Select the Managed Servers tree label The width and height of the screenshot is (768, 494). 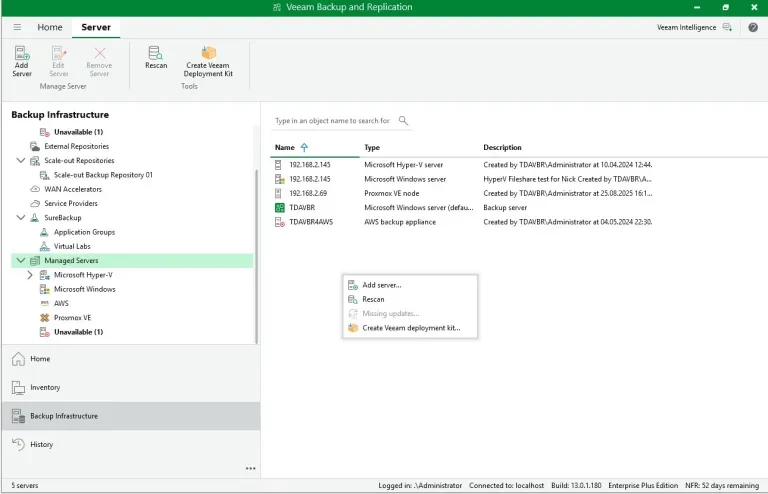pos(71,260)
